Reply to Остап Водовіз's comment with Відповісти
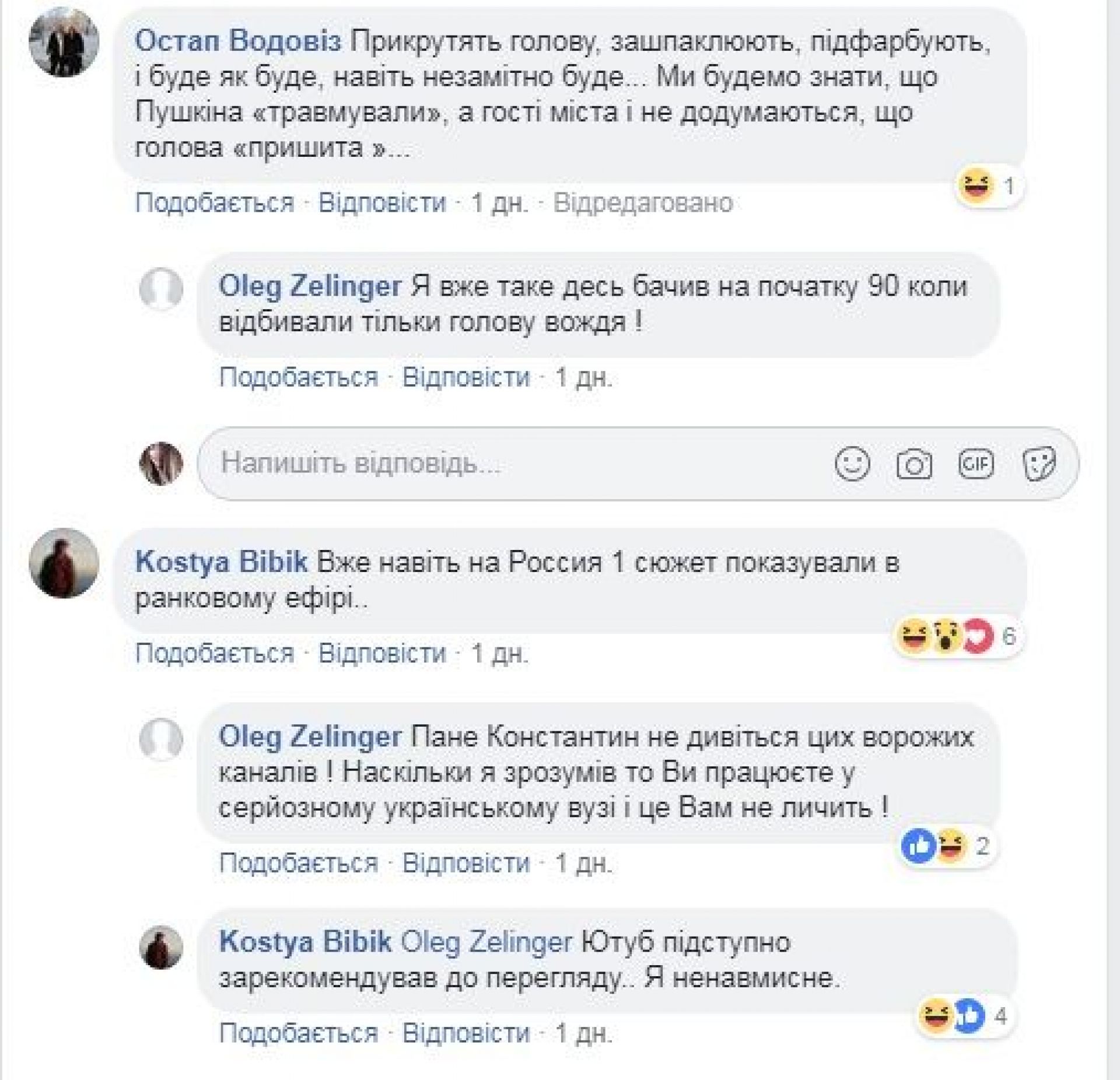The width and height of the screenshot is (1120, 1080). coord(382,203)
